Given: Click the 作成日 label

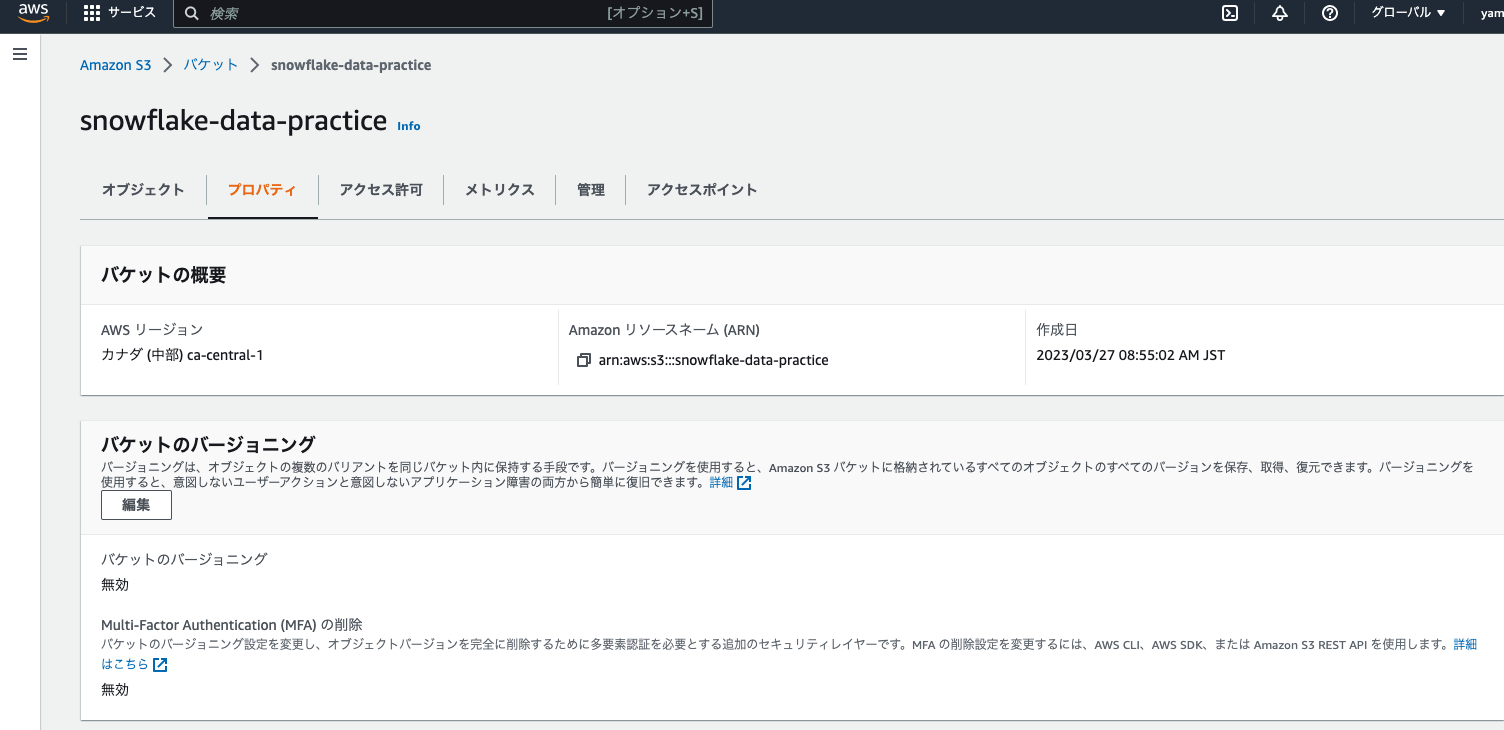Looking at the screenshot, I should pos(1057,330).
